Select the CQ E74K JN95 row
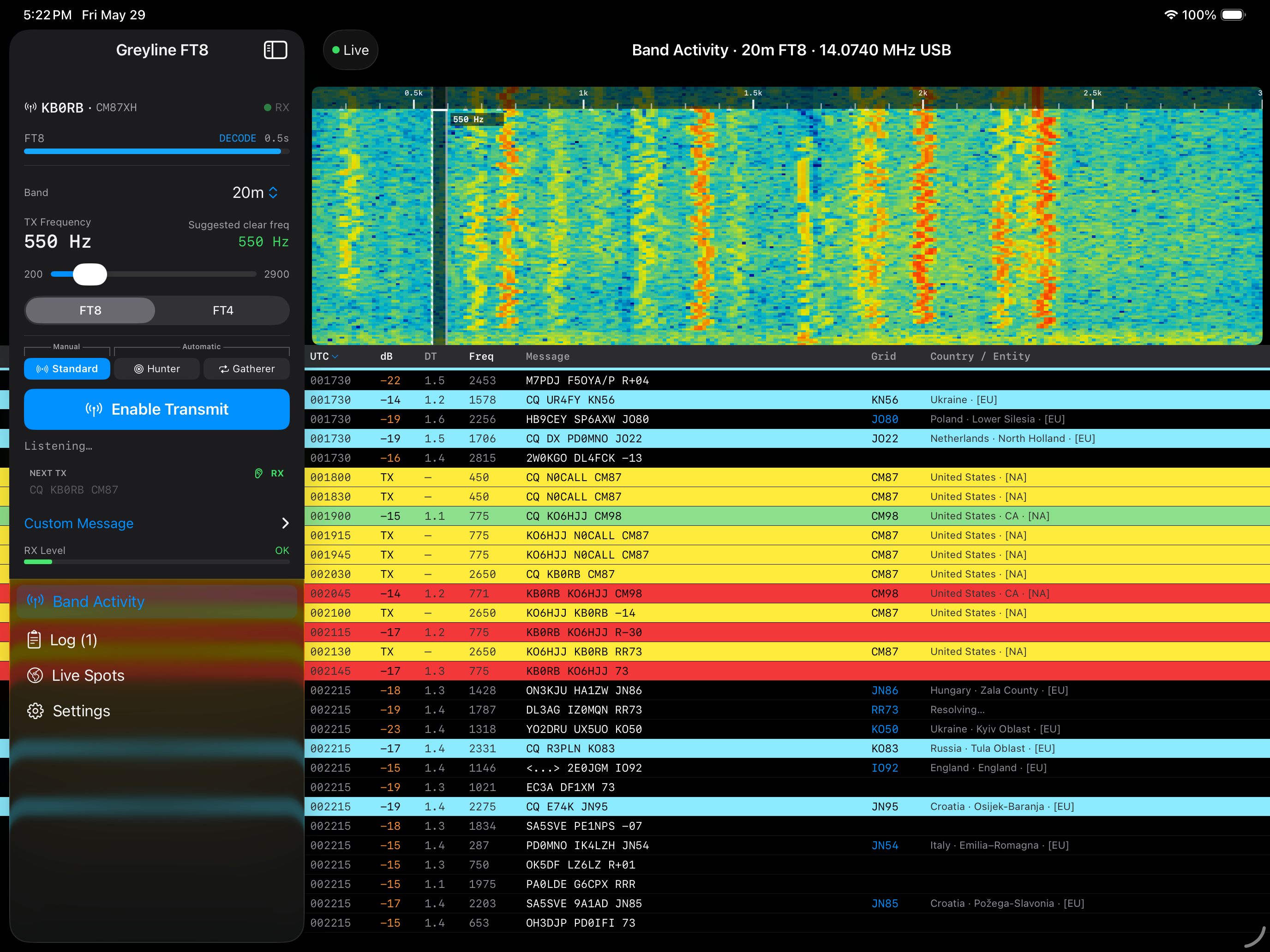 (x=786, y=806)
